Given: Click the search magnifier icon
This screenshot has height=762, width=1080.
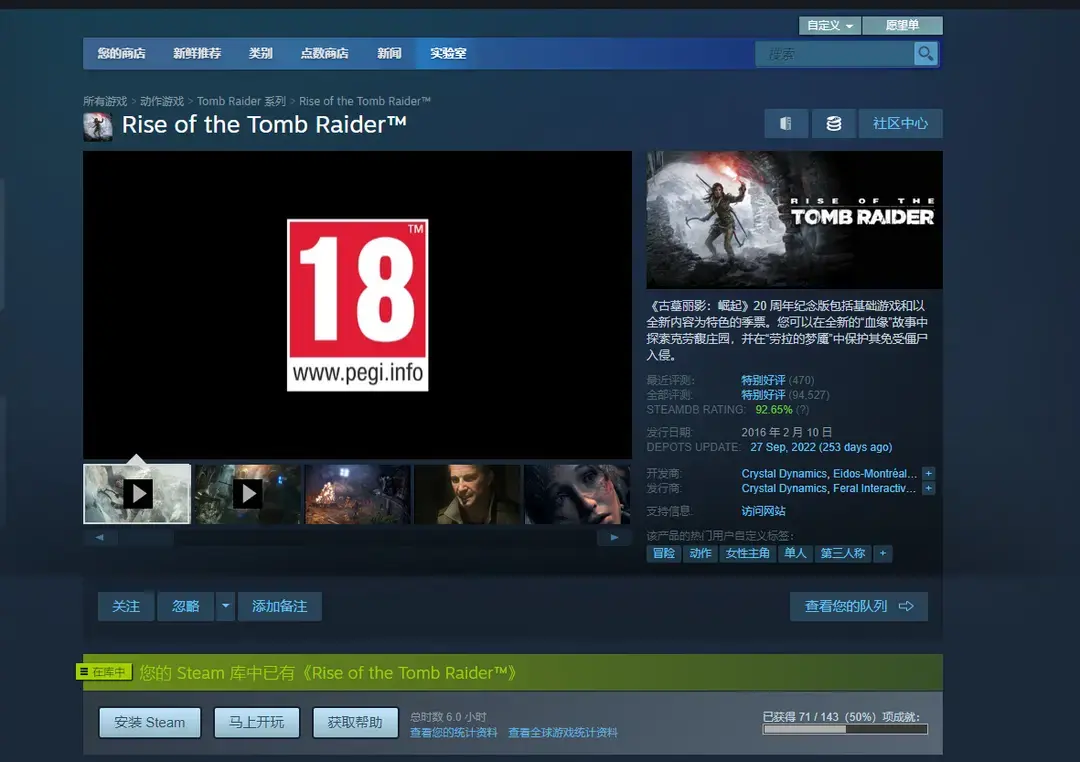Looking at the screenshot, I should click(x=926, y=54).
